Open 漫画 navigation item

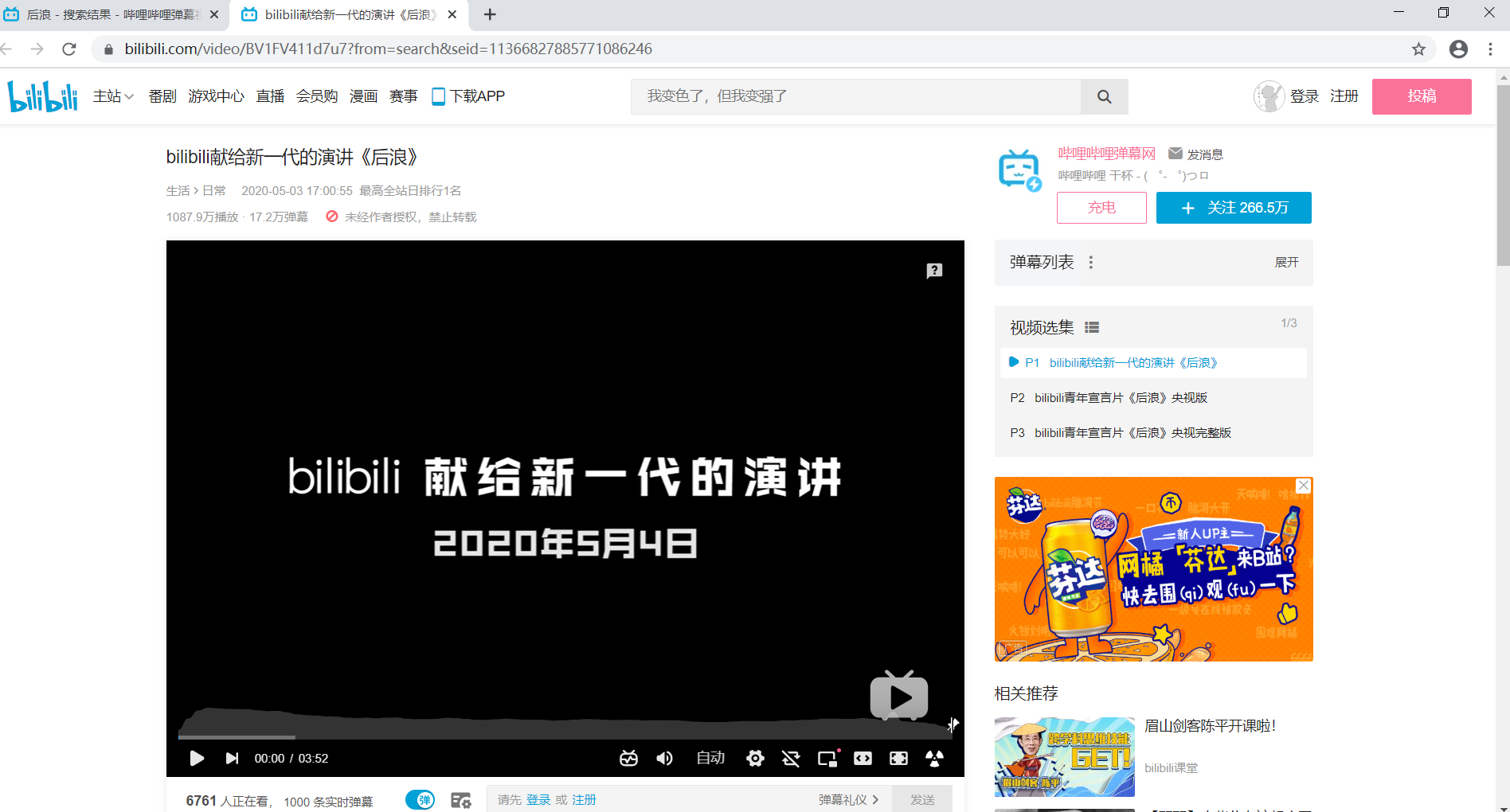click(x=363, y=96)
